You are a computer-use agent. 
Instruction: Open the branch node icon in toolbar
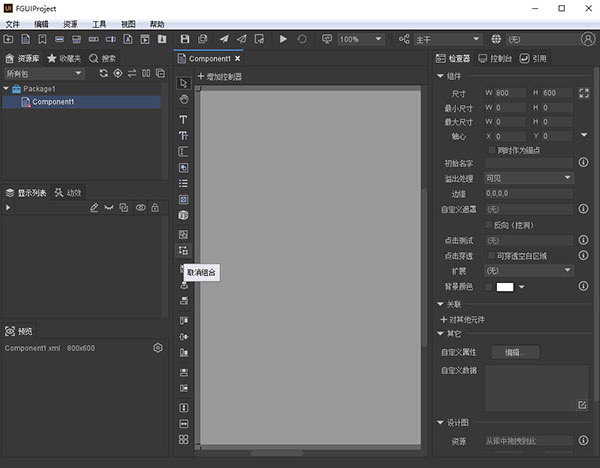[404, 39]
